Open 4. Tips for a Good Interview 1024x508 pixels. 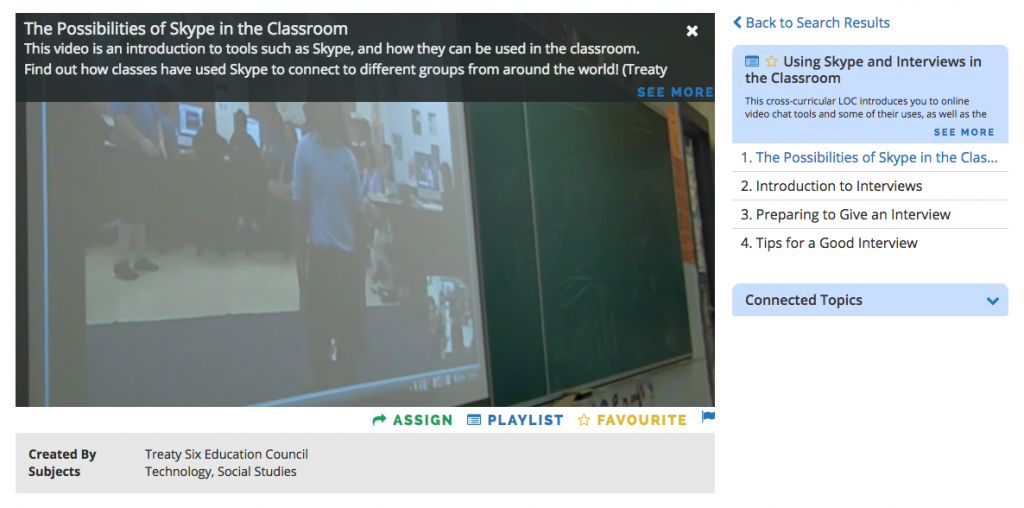[x=870, y=243]
